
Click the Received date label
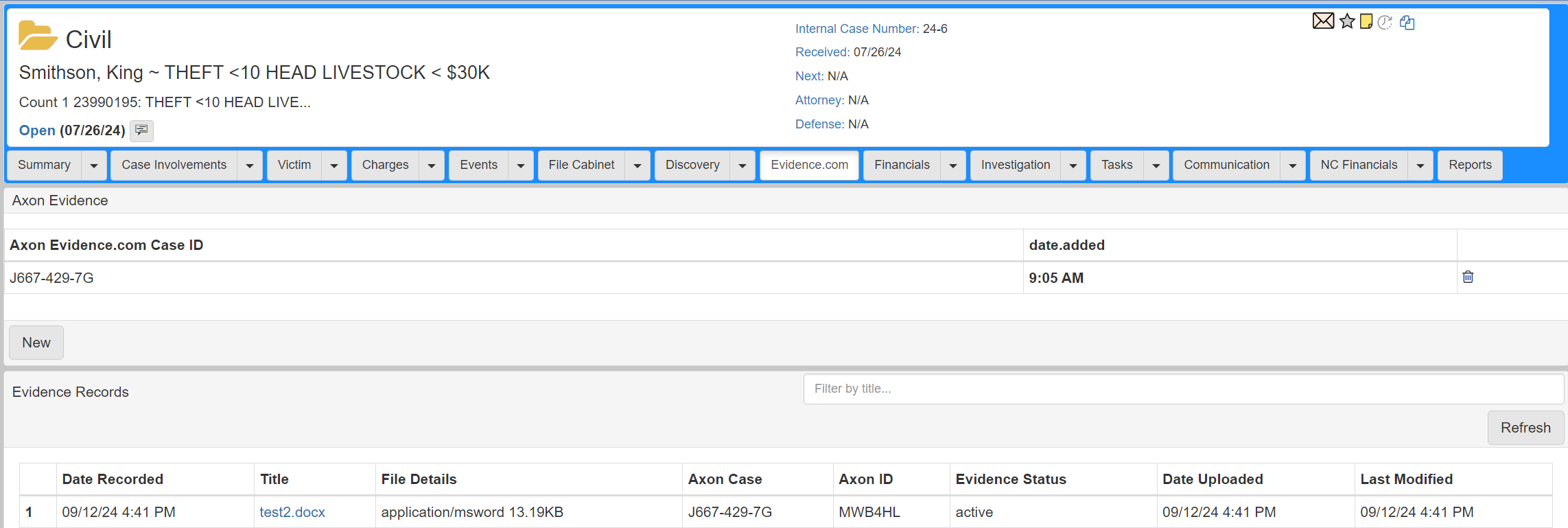tap(823, 52)
